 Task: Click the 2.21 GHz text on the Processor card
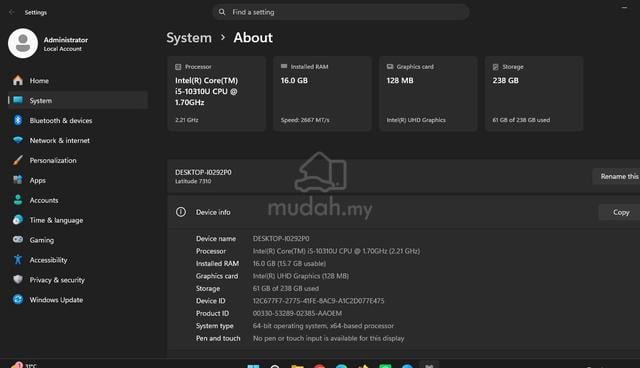click(x=187, y=120)
